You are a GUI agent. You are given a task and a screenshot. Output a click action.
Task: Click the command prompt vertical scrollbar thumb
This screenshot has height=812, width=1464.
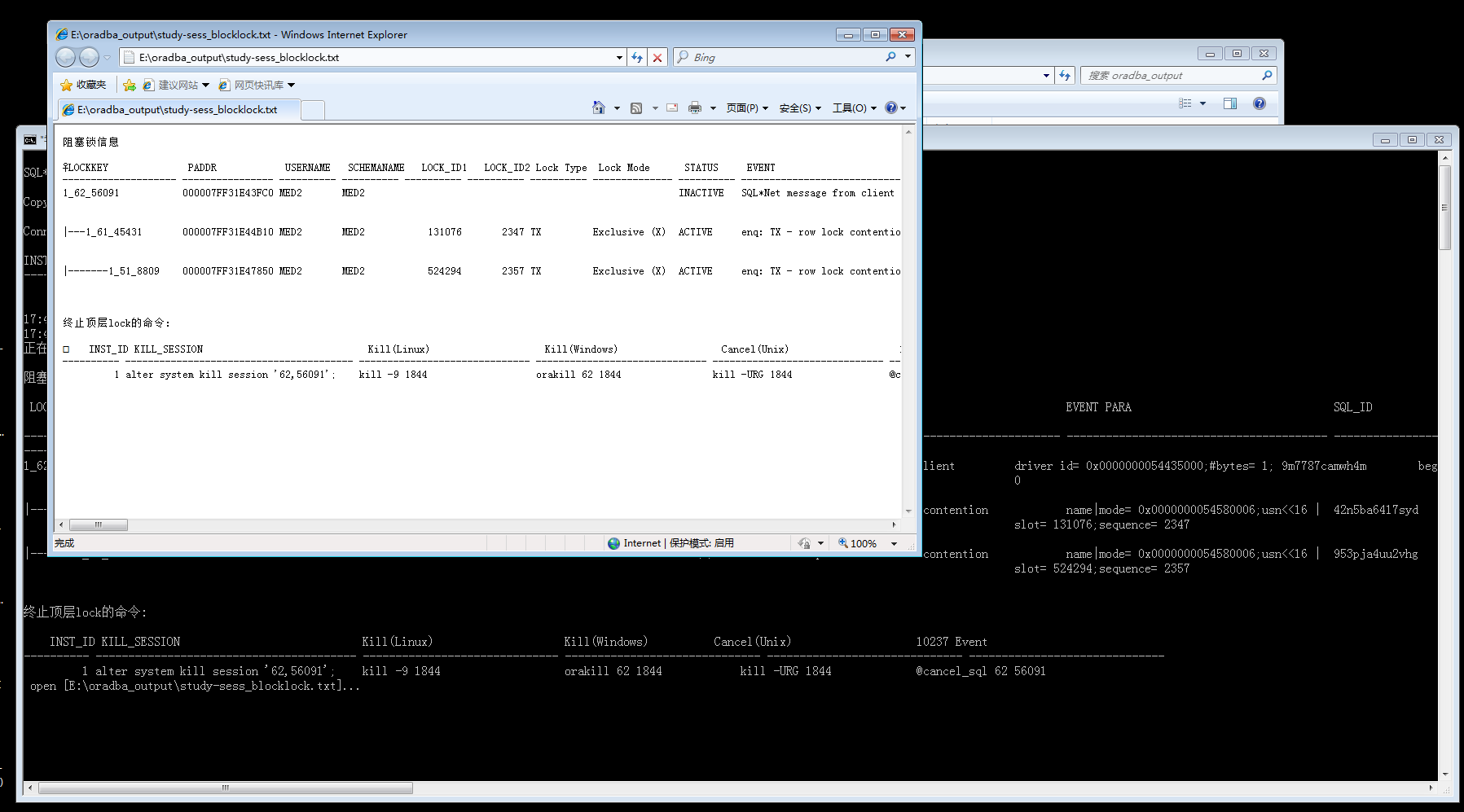1444,208
